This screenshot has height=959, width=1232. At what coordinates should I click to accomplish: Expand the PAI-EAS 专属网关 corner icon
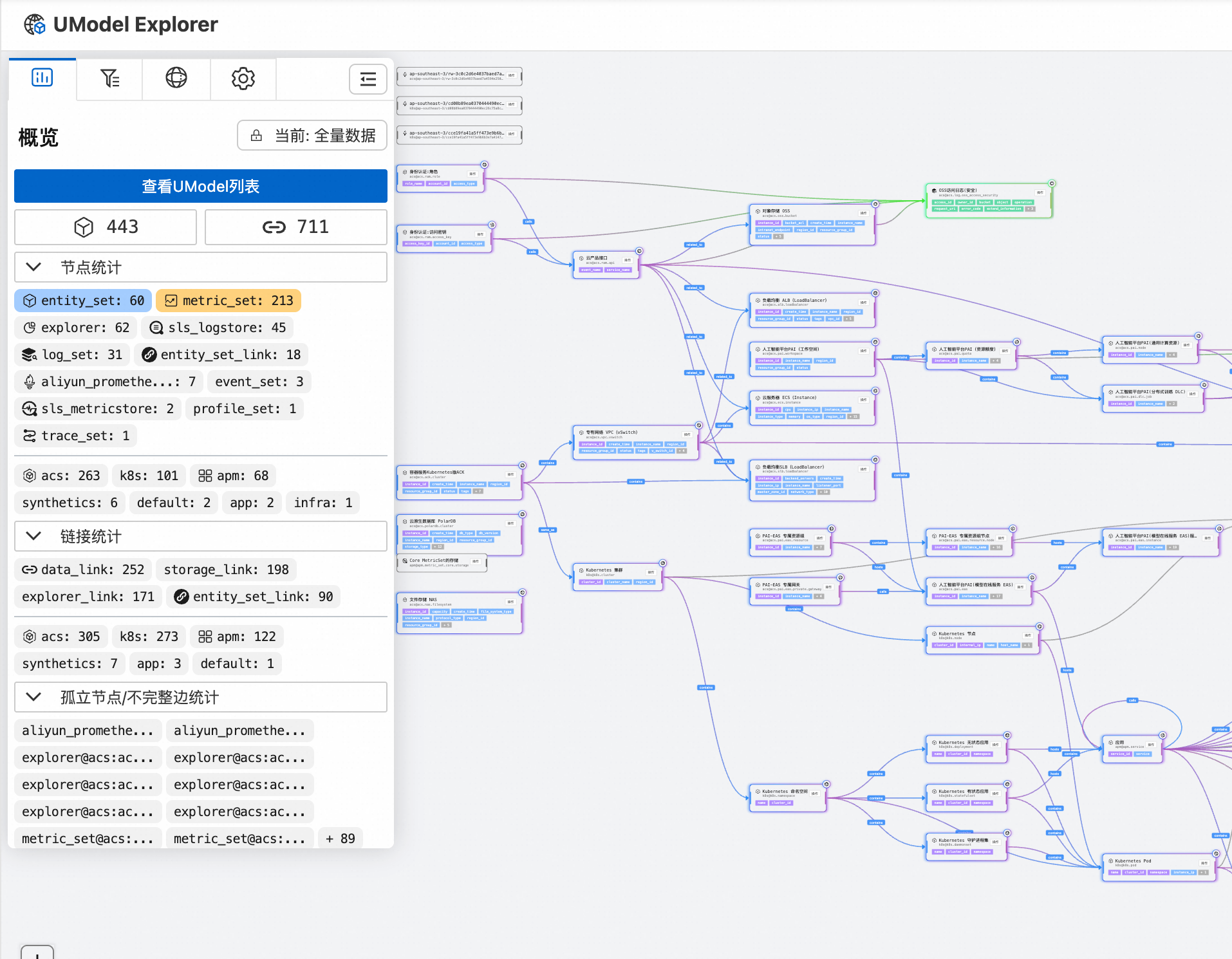(x=841, y=578)
